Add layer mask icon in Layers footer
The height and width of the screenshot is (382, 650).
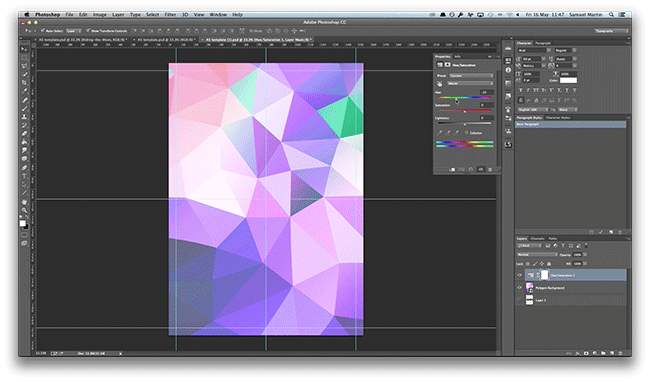pos(586,353)
